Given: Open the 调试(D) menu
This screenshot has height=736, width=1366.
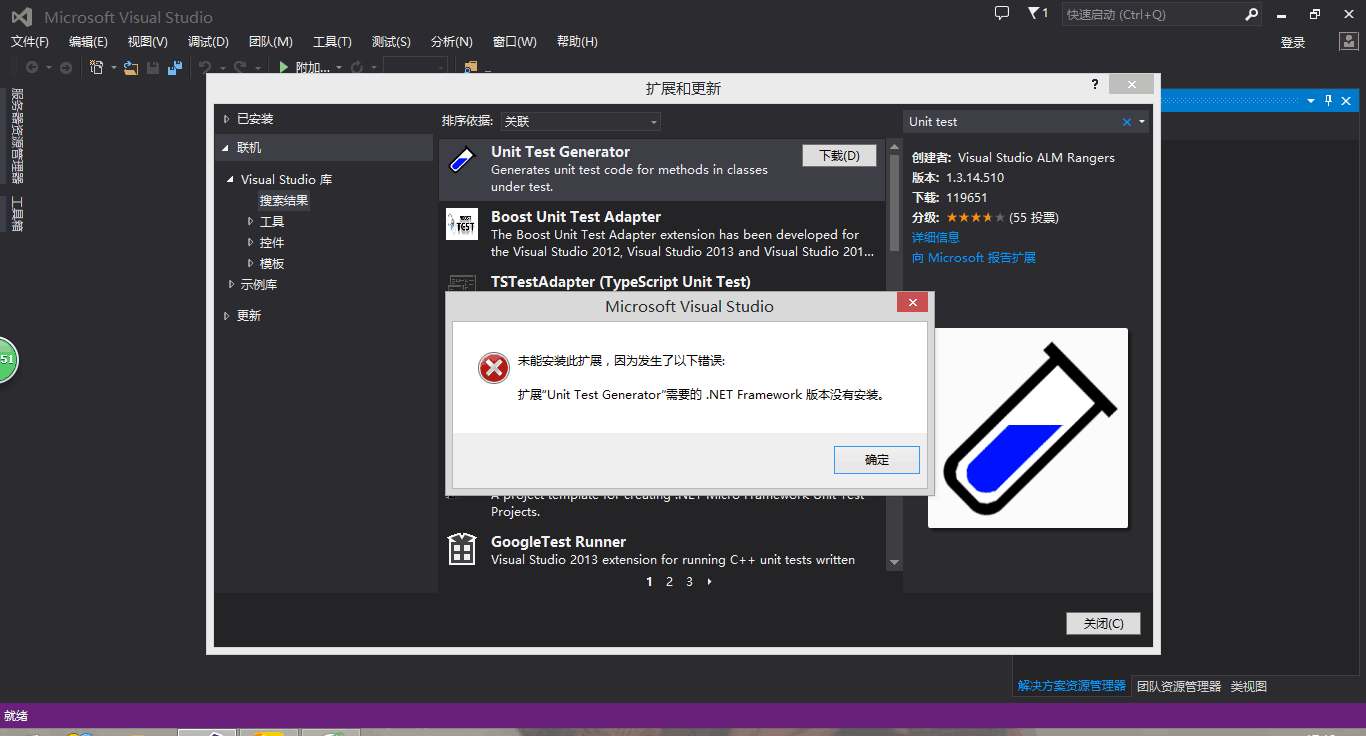Looking at the screenshot, I should point(208,41).
